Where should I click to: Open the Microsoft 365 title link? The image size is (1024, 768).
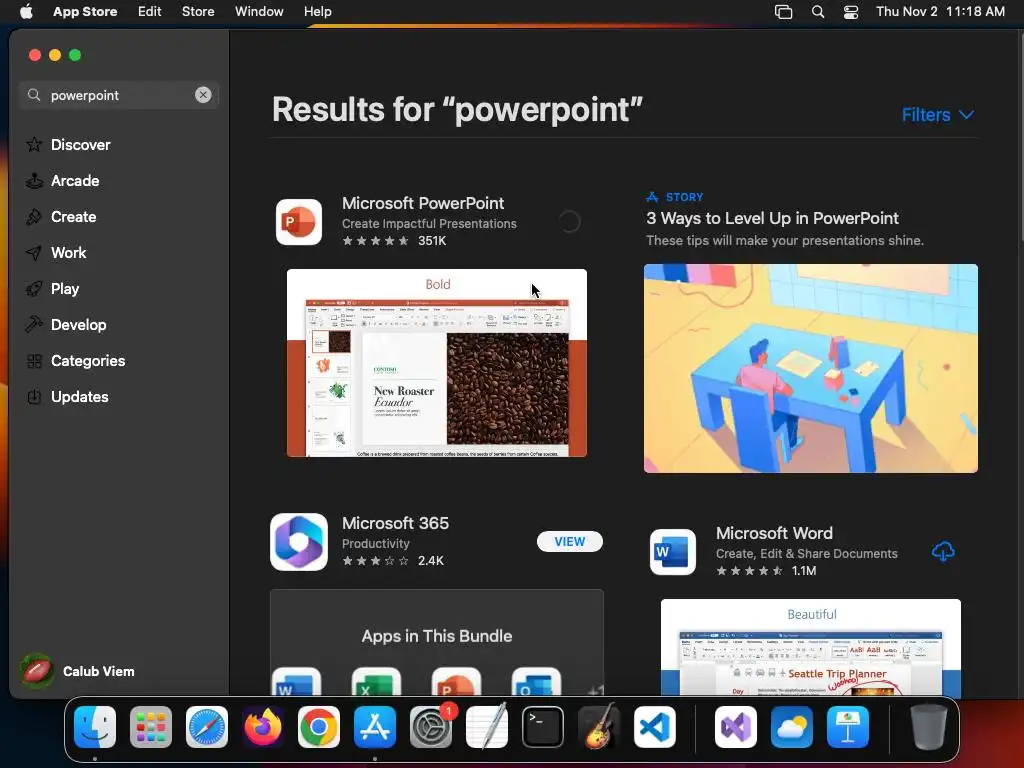click(x=396, y=523)
